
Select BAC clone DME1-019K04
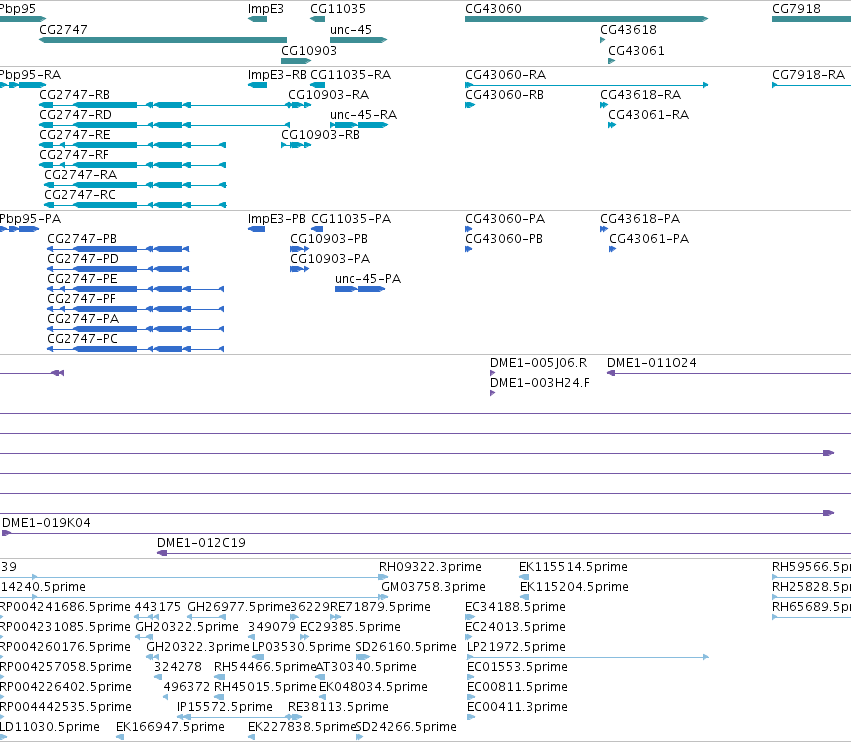(46, 523)
